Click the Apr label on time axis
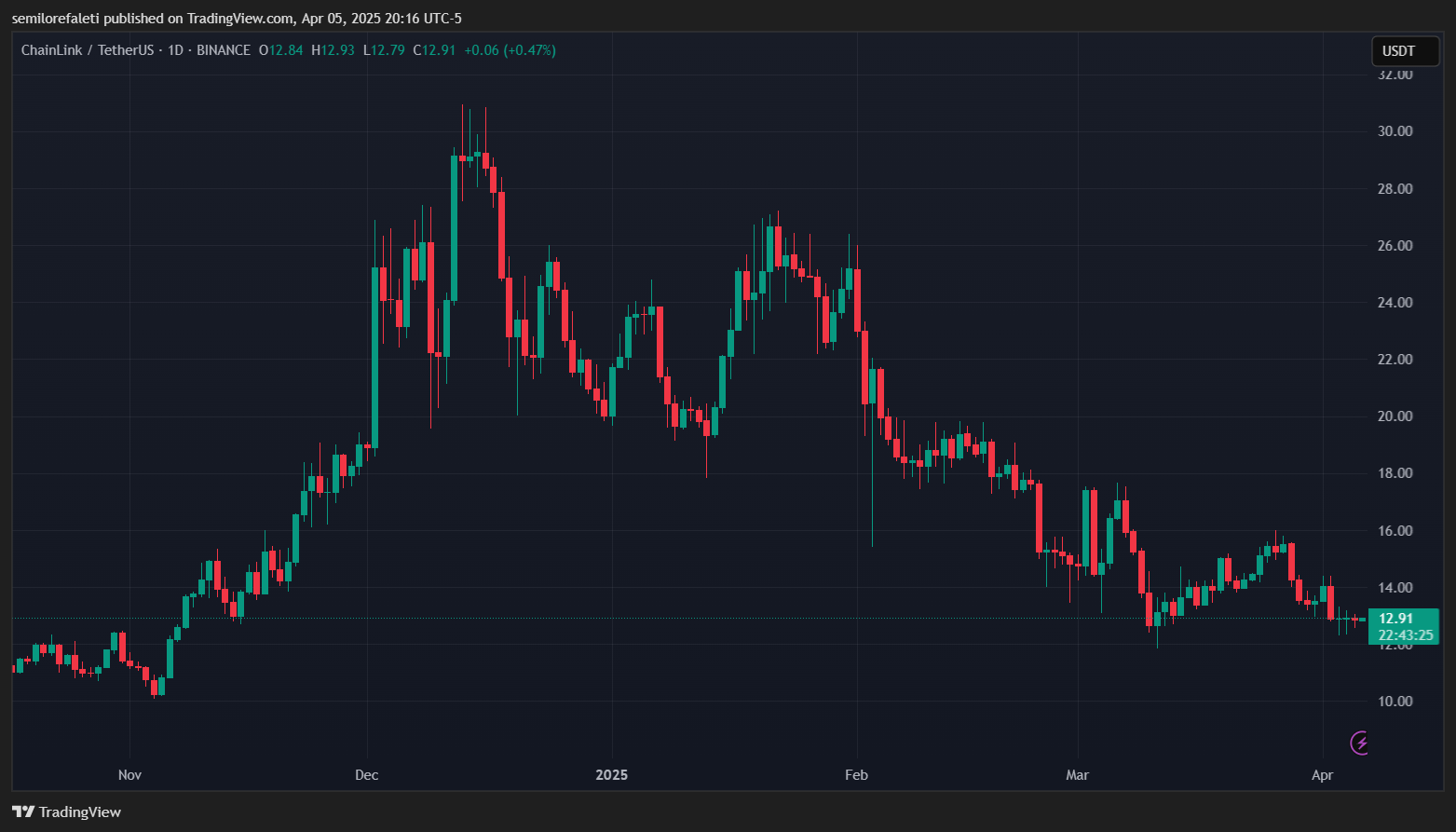 pyautogui.click(x=1322, y=775)
